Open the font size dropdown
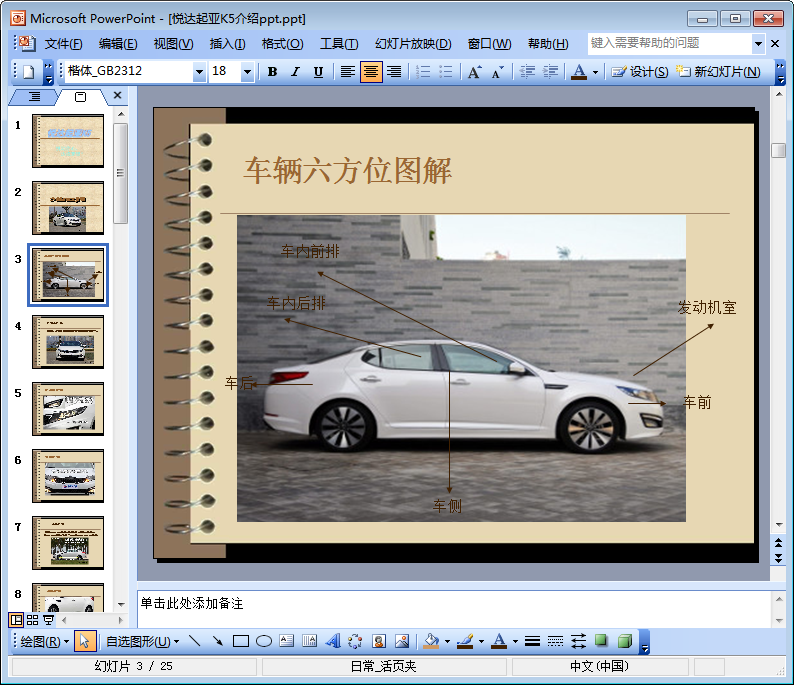The height and width of the screenshot is (685, 794). click(x=247, y=72)
